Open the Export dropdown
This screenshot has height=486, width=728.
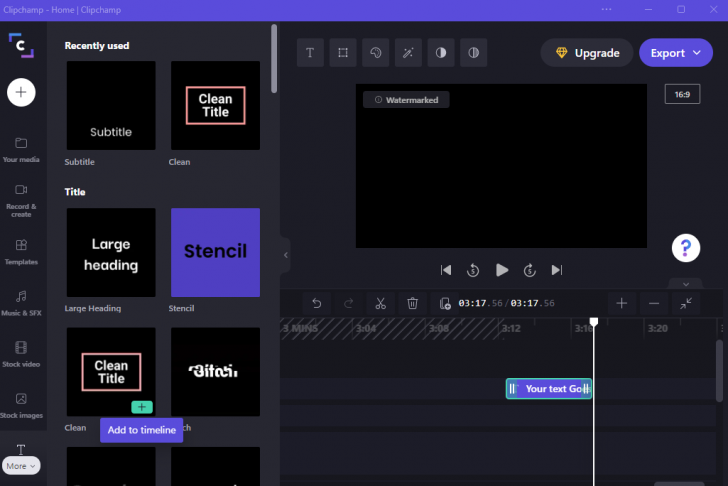point(676,53)
